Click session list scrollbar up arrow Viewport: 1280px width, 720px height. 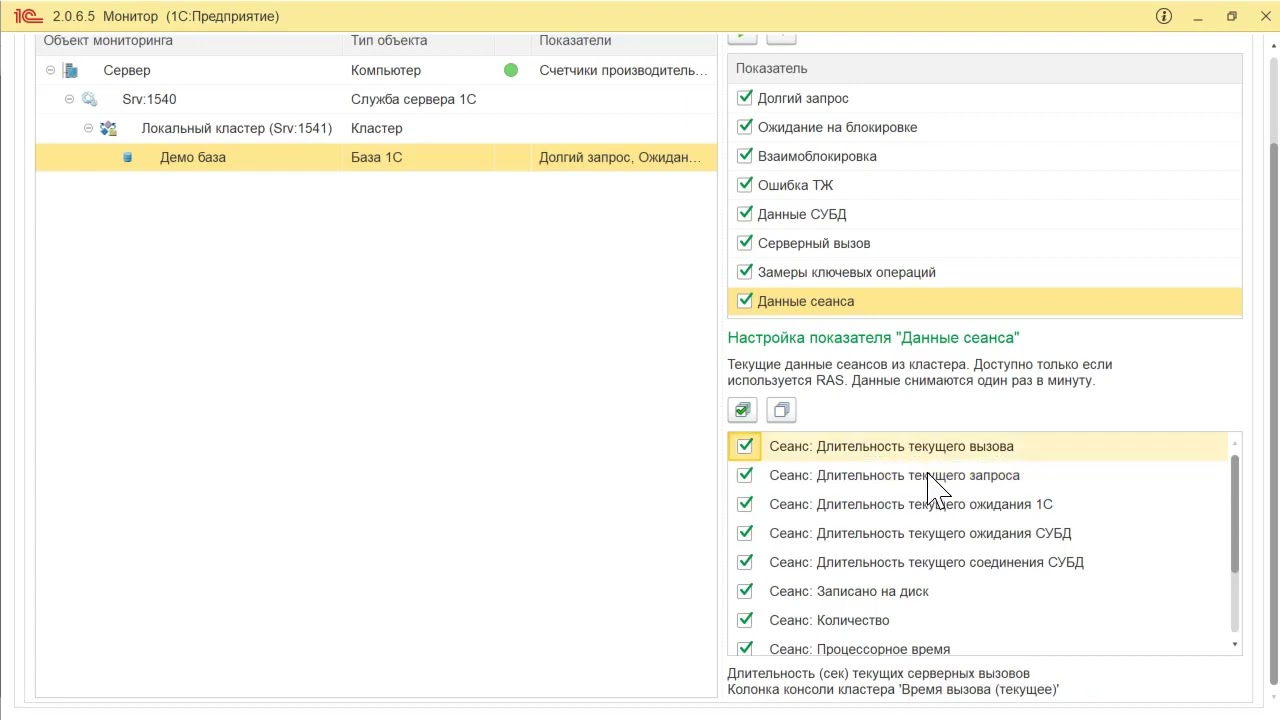[x=1235, y=442]
